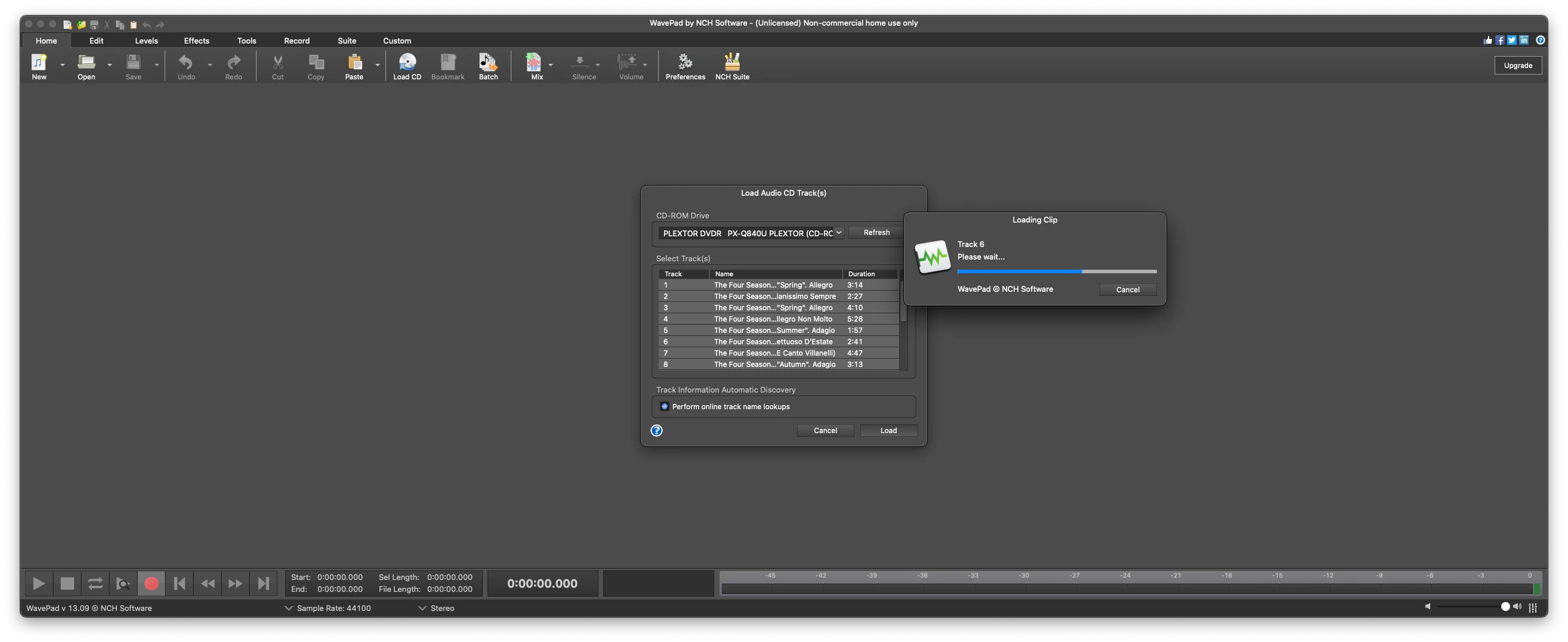The width and height of the screenshot is (1568, 642).
Task: Click the Twitter share icon
Action: pos(1511,40)
